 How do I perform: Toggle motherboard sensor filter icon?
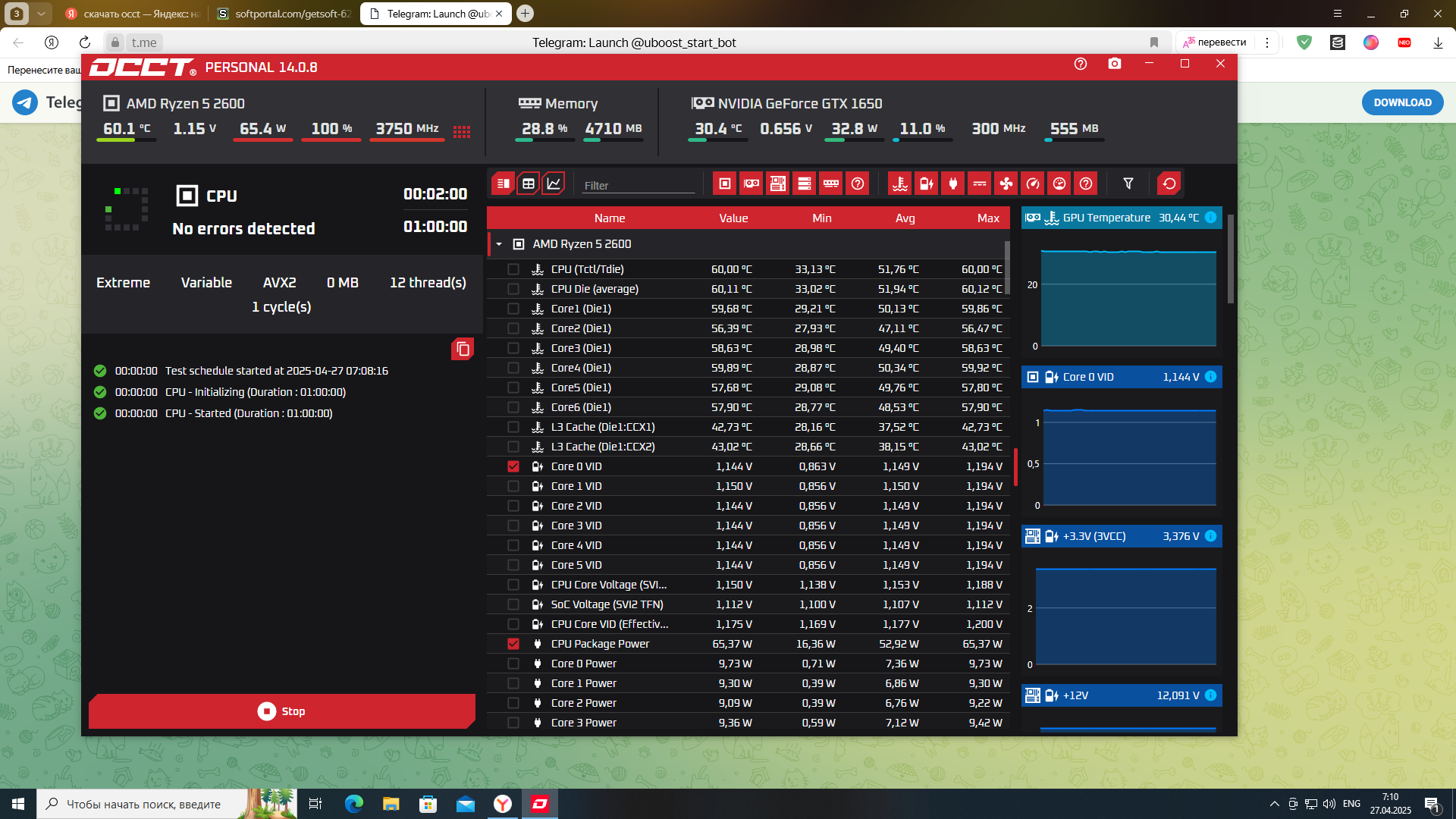[x=778, y=184]
